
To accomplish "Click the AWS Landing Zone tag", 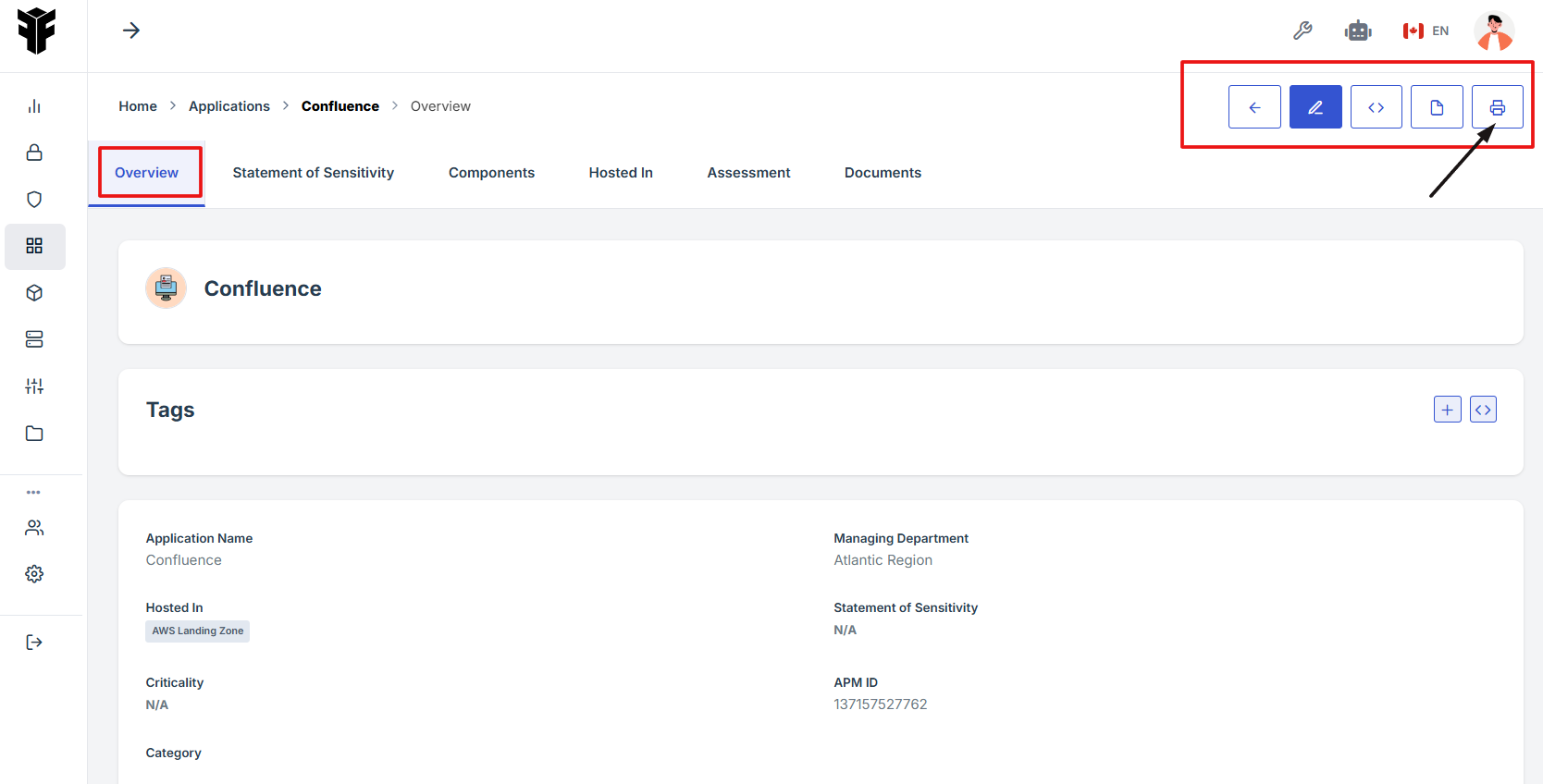I will [x=198, y=631].
